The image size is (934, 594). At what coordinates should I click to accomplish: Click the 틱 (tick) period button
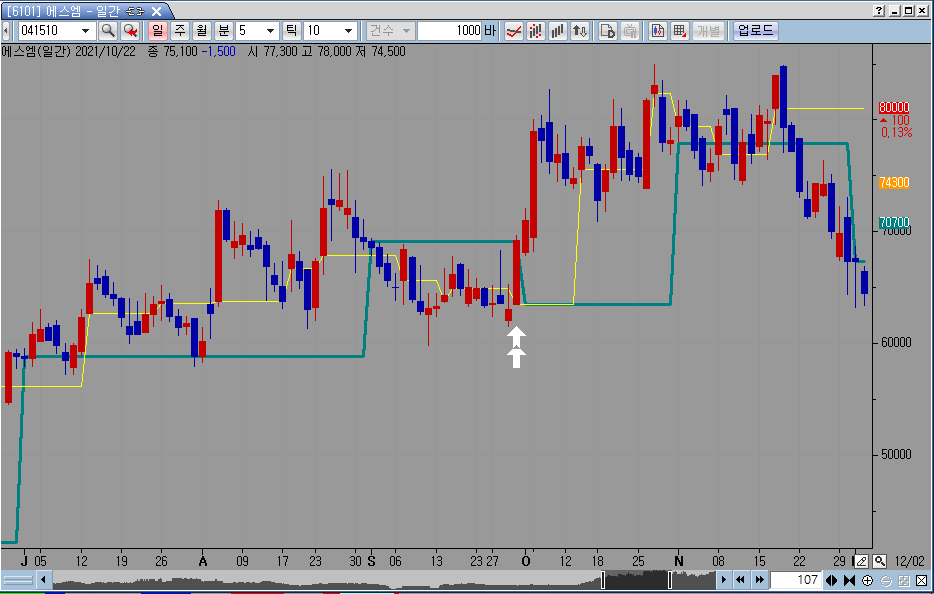click(x=292, y=31)
